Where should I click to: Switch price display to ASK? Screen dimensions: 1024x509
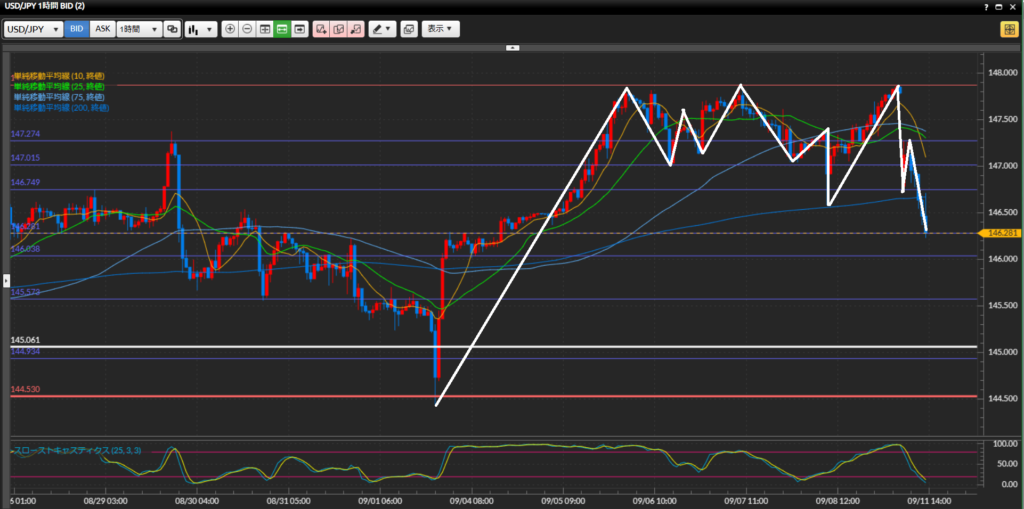(102, 29)
